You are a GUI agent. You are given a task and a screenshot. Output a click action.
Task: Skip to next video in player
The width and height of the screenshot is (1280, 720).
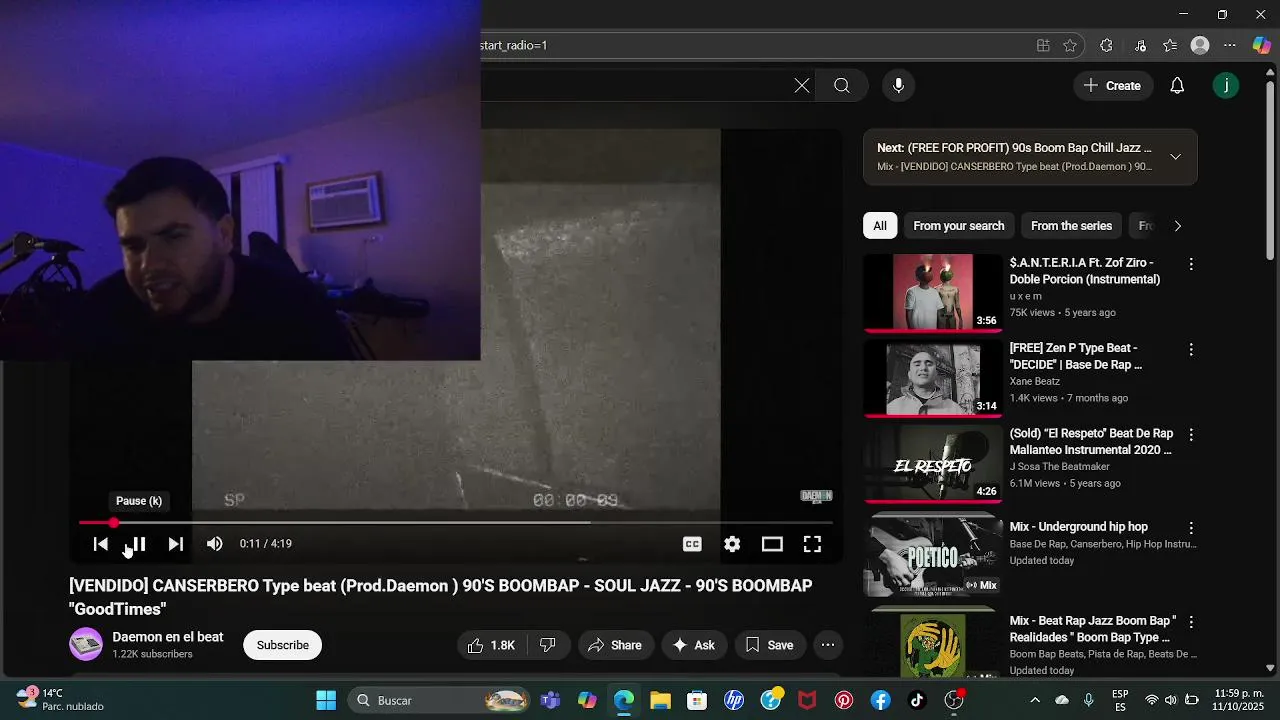click(176, 544)
